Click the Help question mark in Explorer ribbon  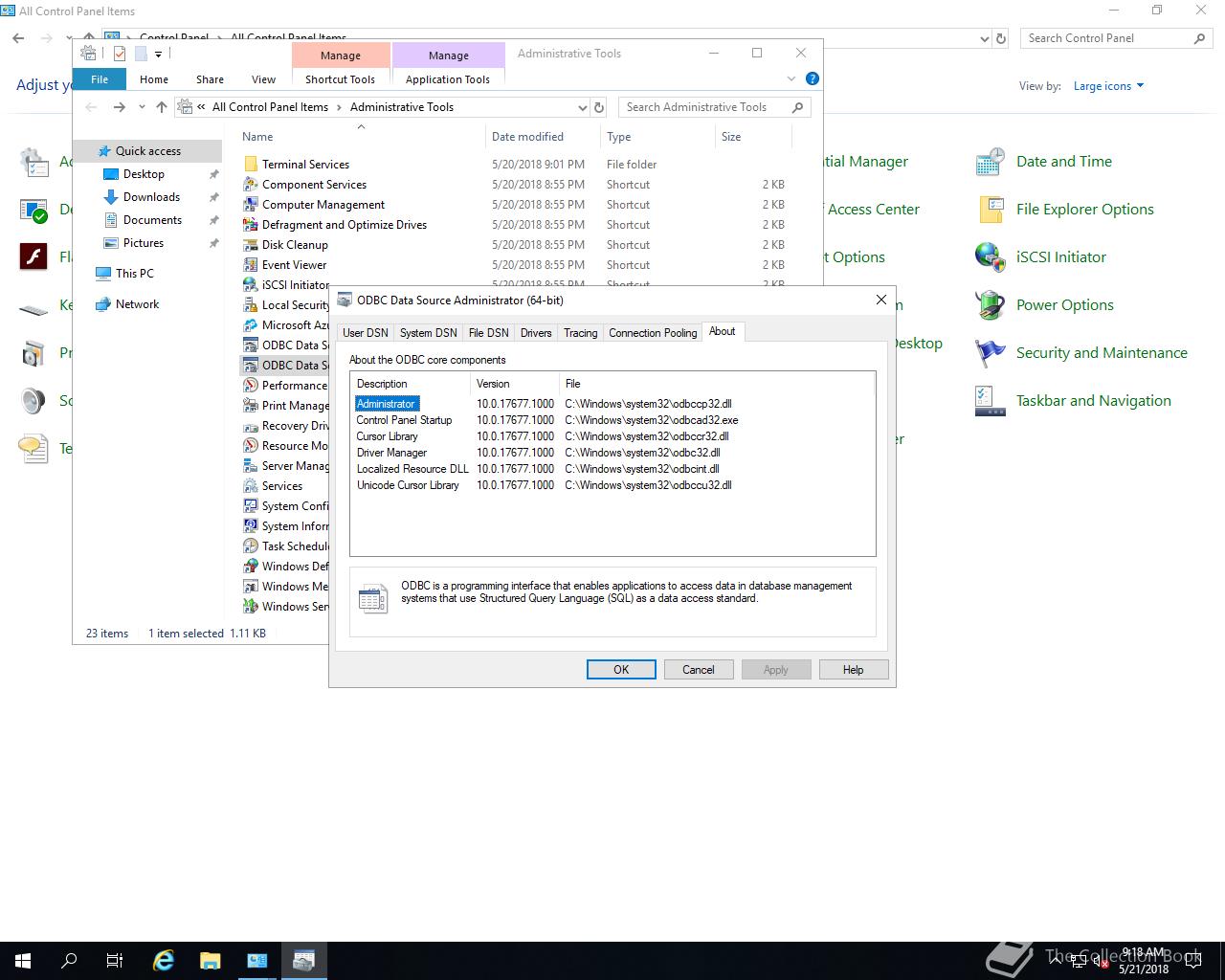(812, 78)
